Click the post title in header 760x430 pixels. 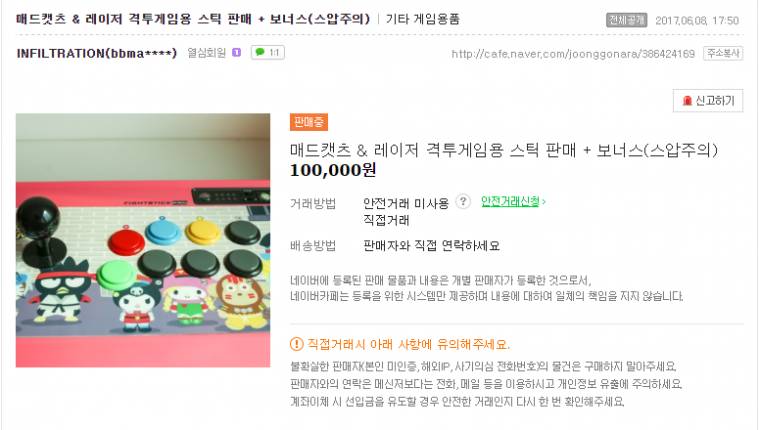(x=193, y=19)
